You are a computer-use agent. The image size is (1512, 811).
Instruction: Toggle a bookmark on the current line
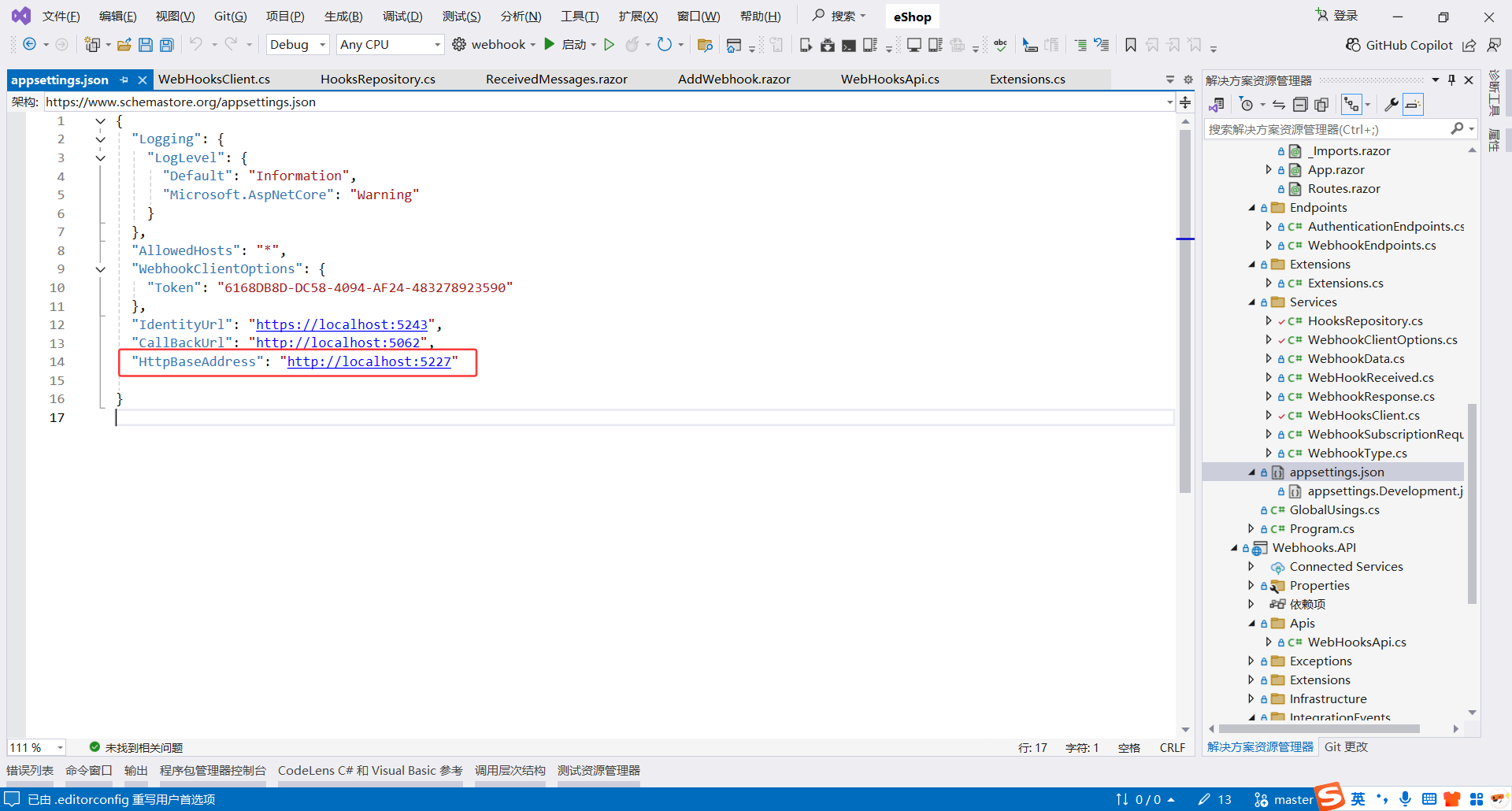pos(1131,45)
